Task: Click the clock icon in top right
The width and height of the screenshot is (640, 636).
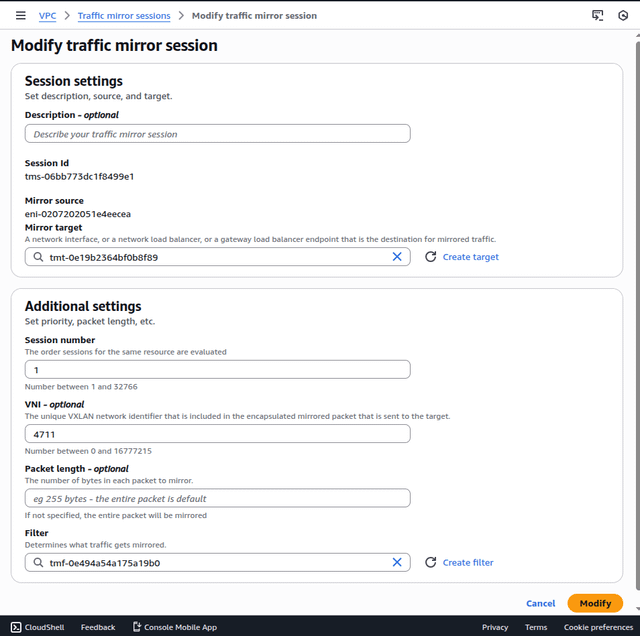Action: click(x=623, y=16)
